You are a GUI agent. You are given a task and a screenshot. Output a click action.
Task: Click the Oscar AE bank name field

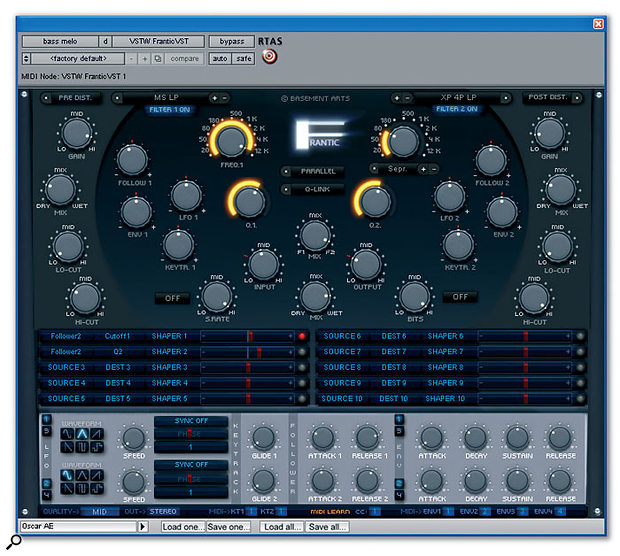point(78,527)
